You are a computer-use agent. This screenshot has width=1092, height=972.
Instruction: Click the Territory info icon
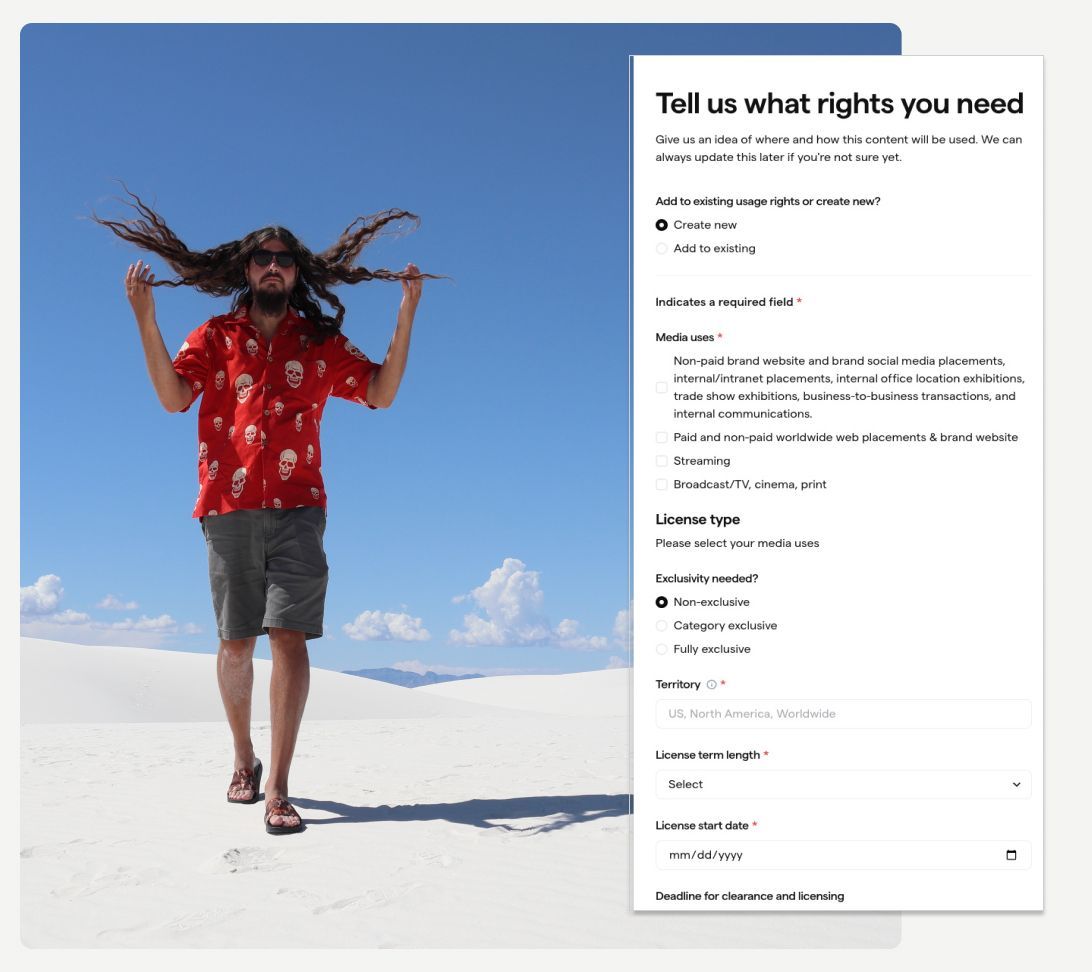tap(711, 684)
